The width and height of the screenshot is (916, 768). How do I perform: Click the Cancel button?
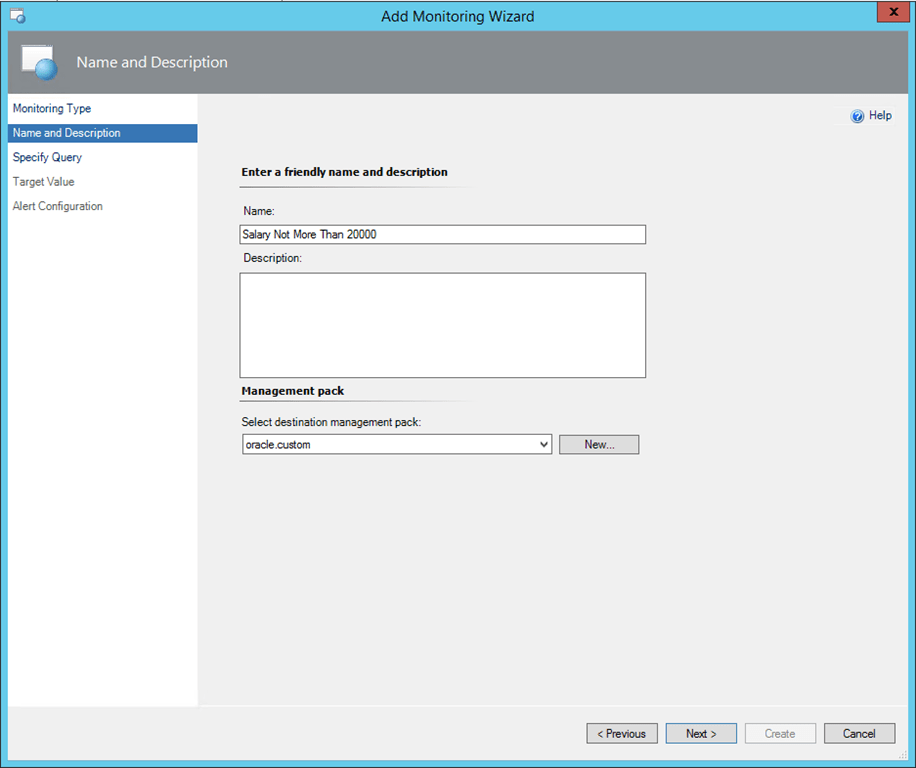859,734
